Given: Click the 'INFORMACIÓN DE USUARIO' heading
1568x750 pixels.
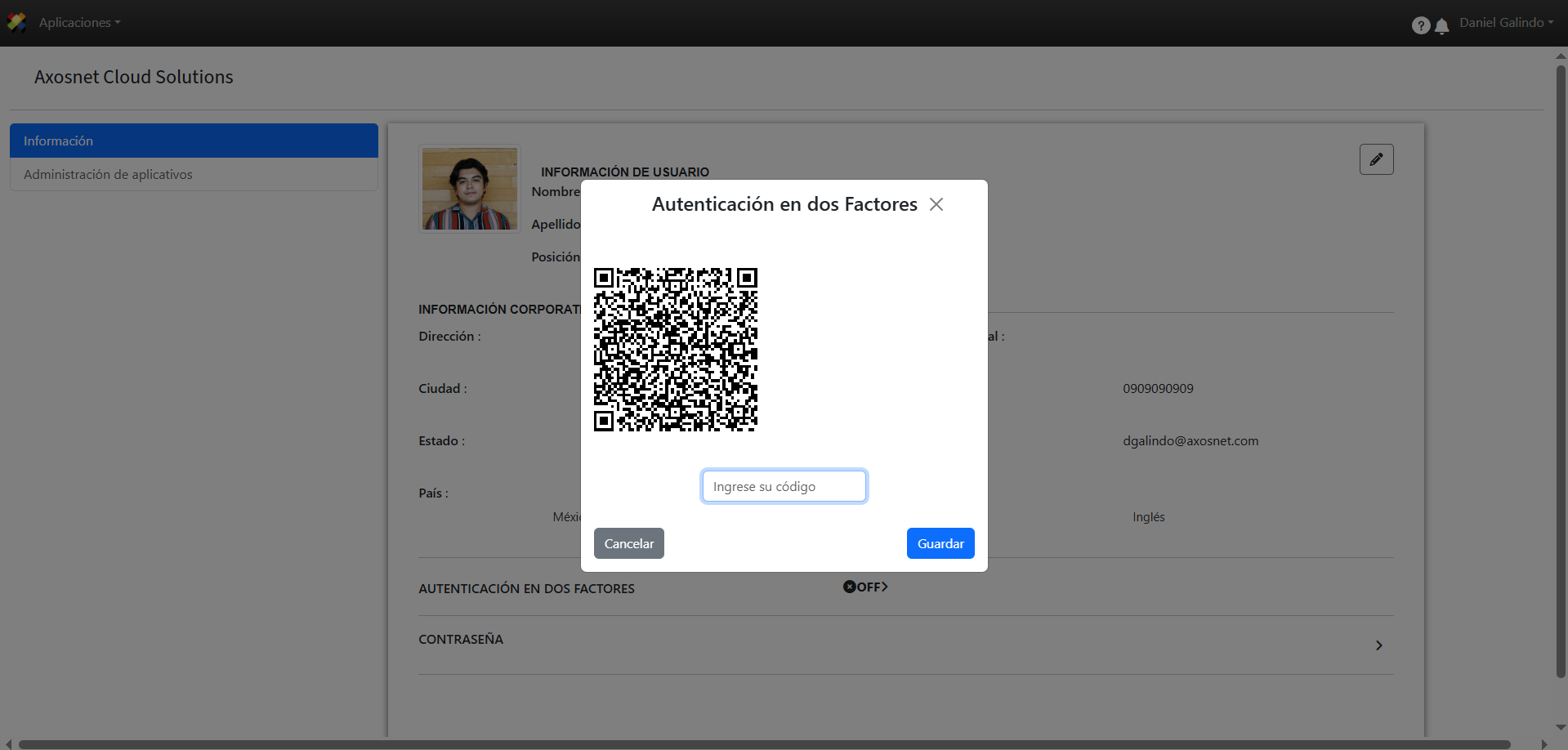Looking at the screenshot, I should click(625, 172).
